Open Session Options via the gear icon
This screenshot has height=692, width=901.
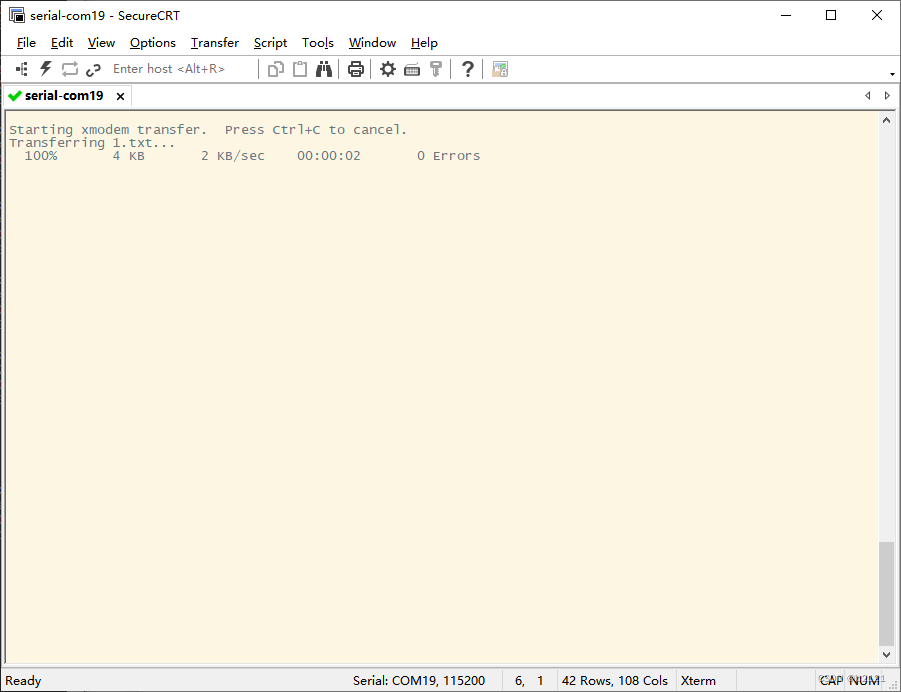coord(388,68)
